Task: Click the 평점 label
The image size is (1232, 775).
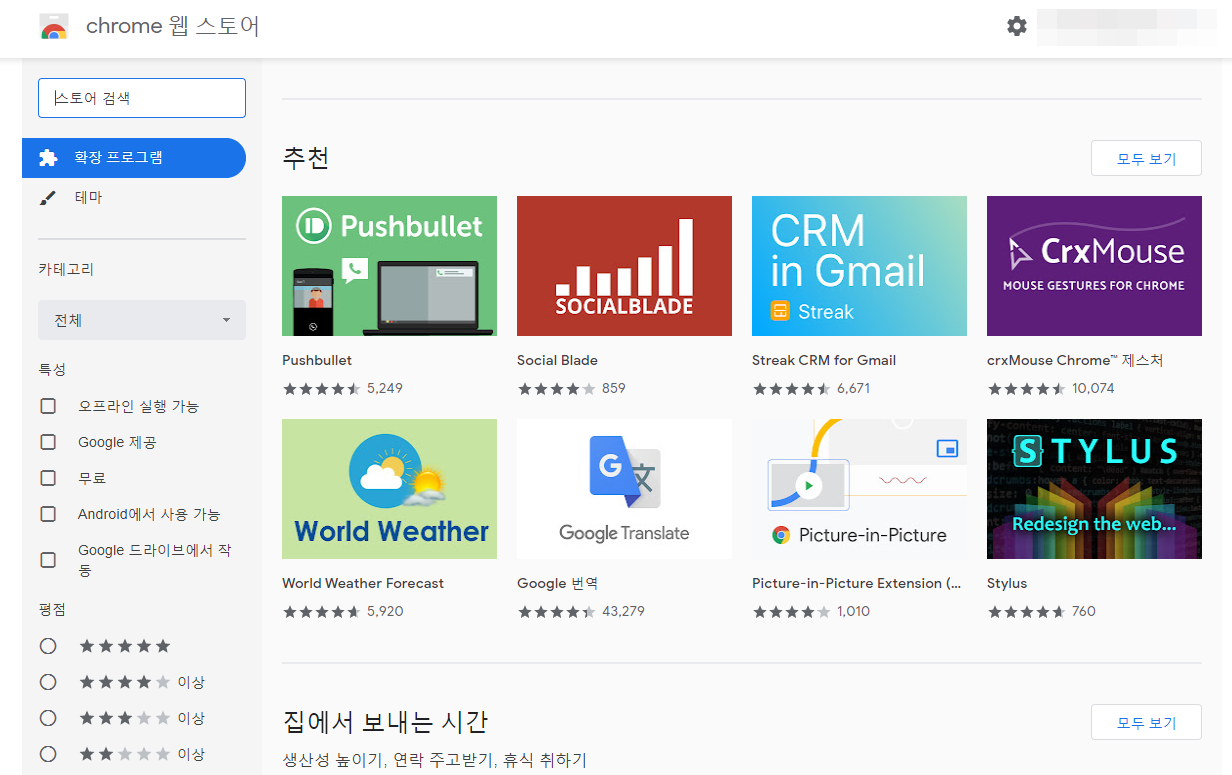Action: click(52, 609)
